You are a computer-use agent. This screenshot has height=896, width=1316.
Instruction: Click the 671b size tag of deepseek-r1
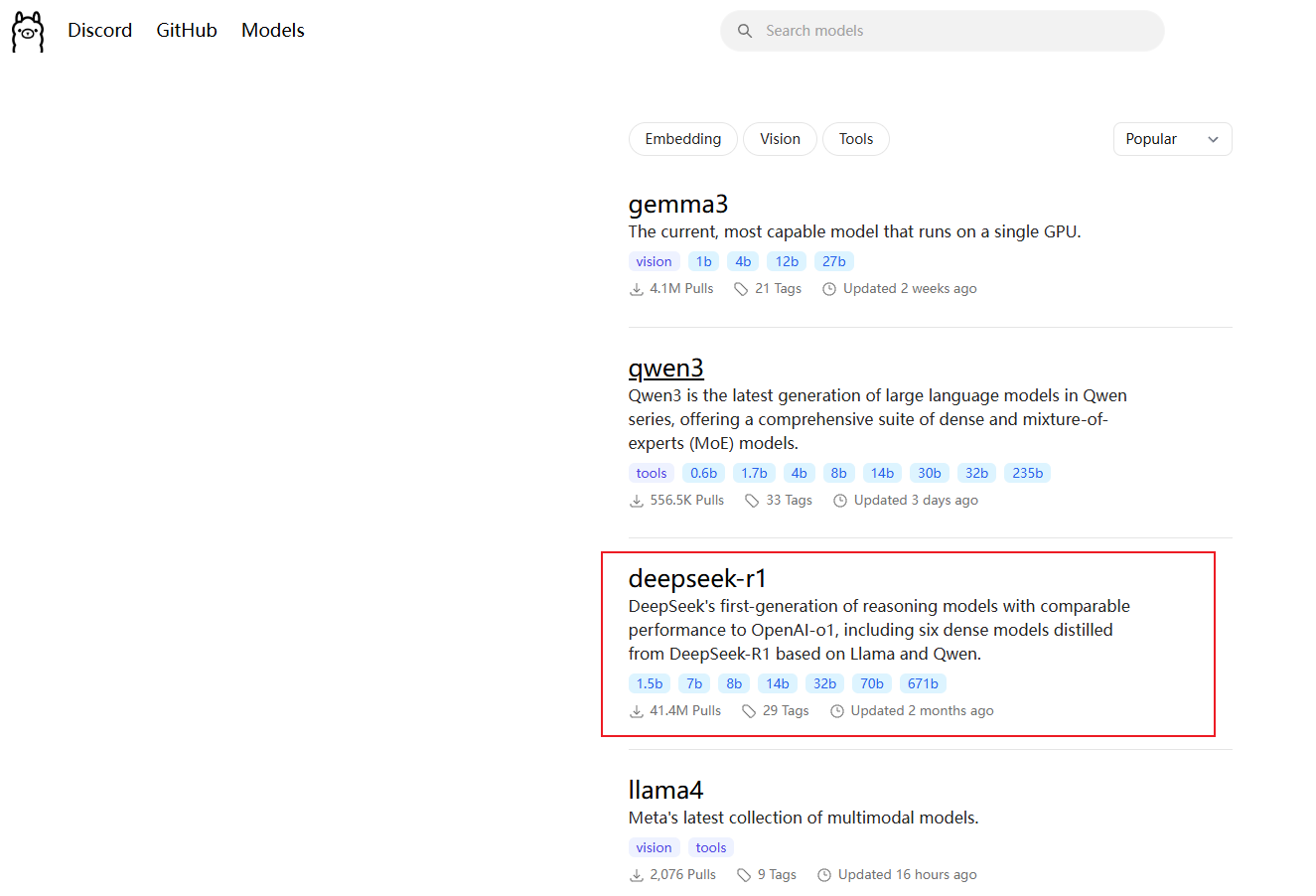tap(923, 684)
